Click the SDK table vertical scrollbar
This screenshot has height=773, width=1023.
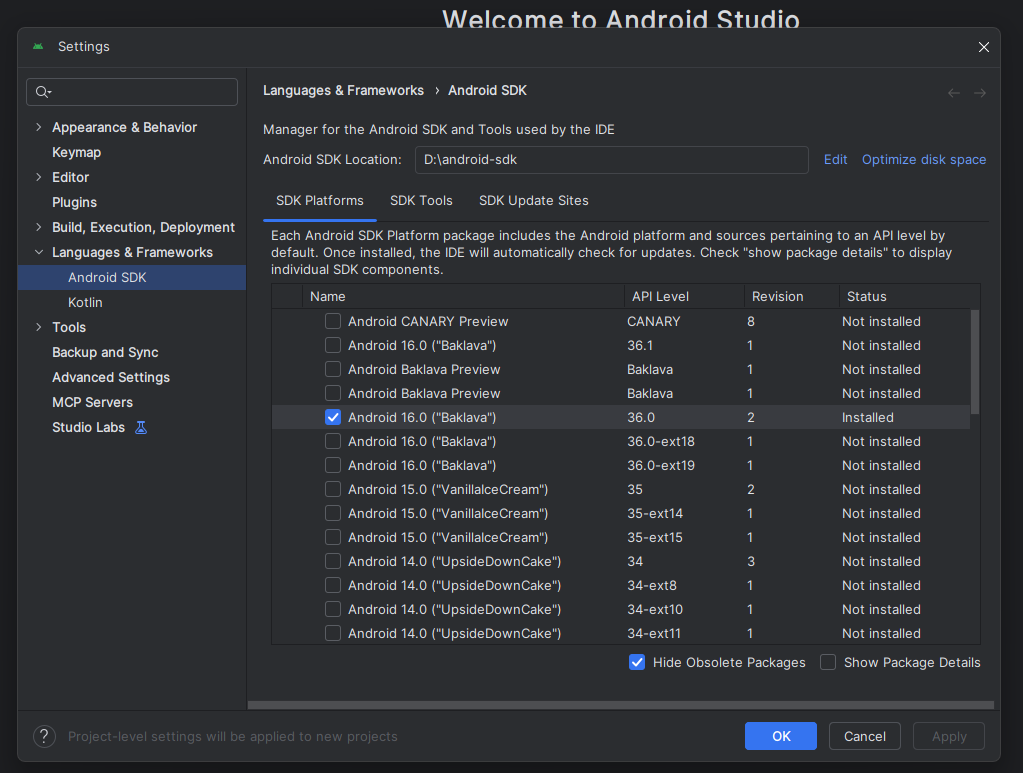[975, 362]
